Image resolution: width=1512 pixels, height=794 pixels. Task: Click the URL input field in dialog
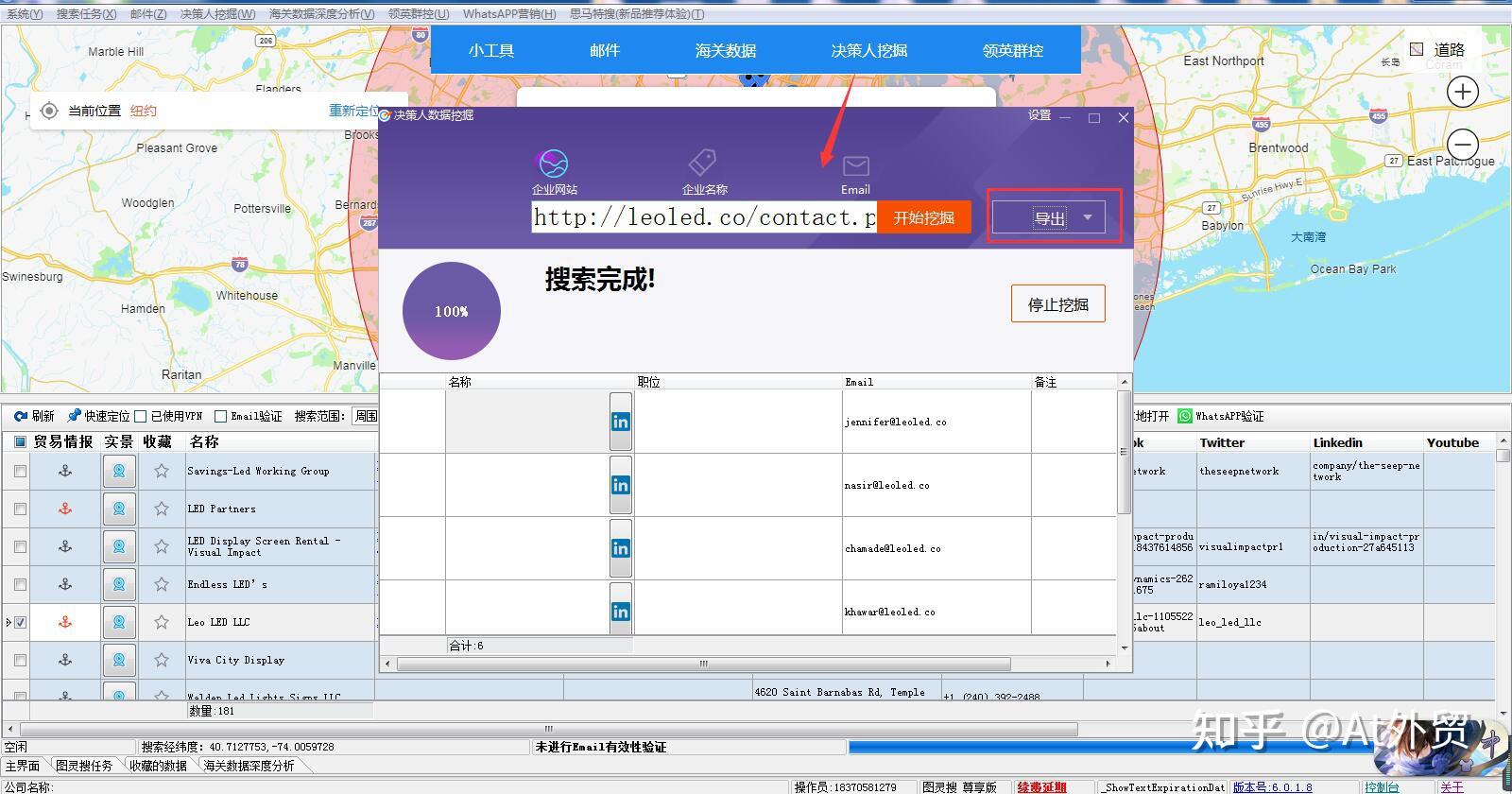(x=704, y=217)
